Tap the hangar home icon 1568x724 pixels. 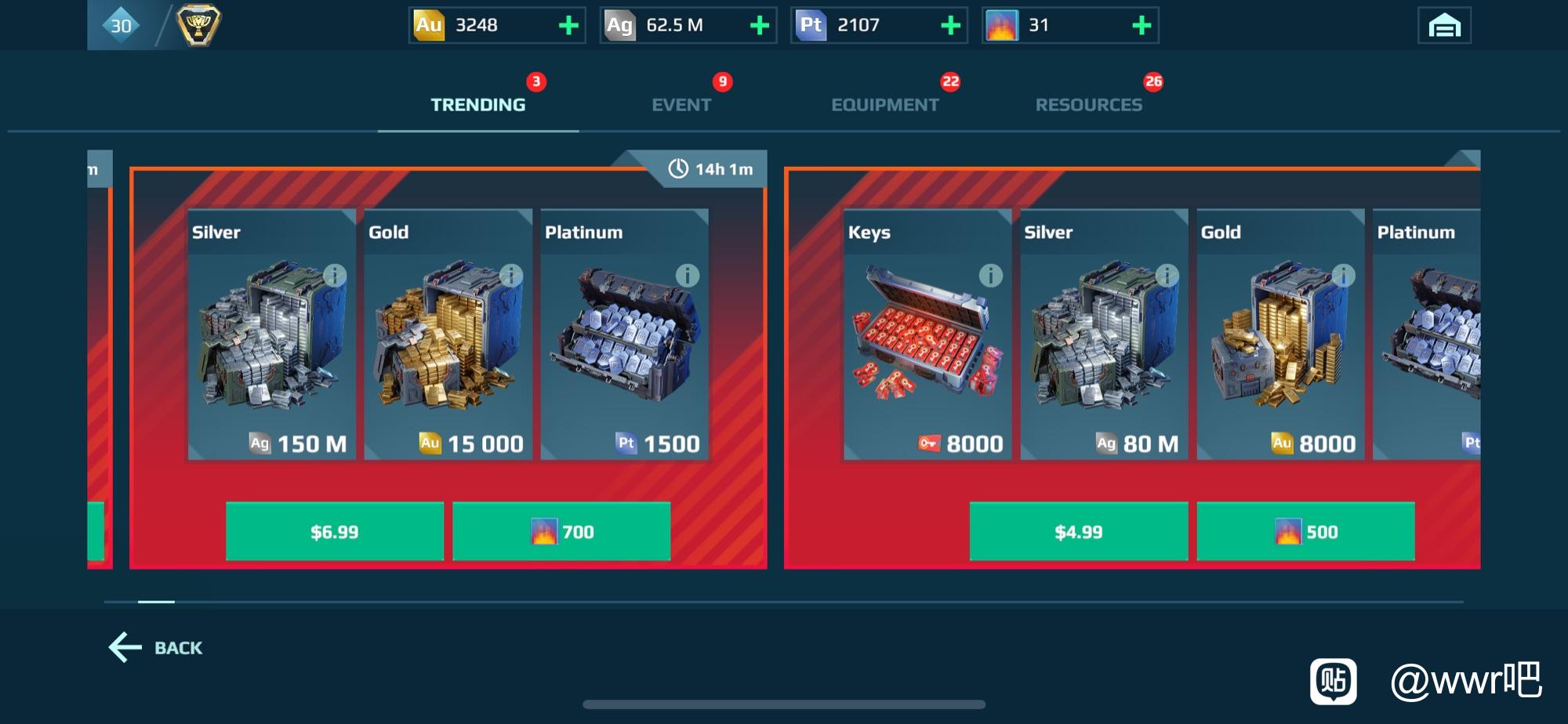tap(1444, 26)
